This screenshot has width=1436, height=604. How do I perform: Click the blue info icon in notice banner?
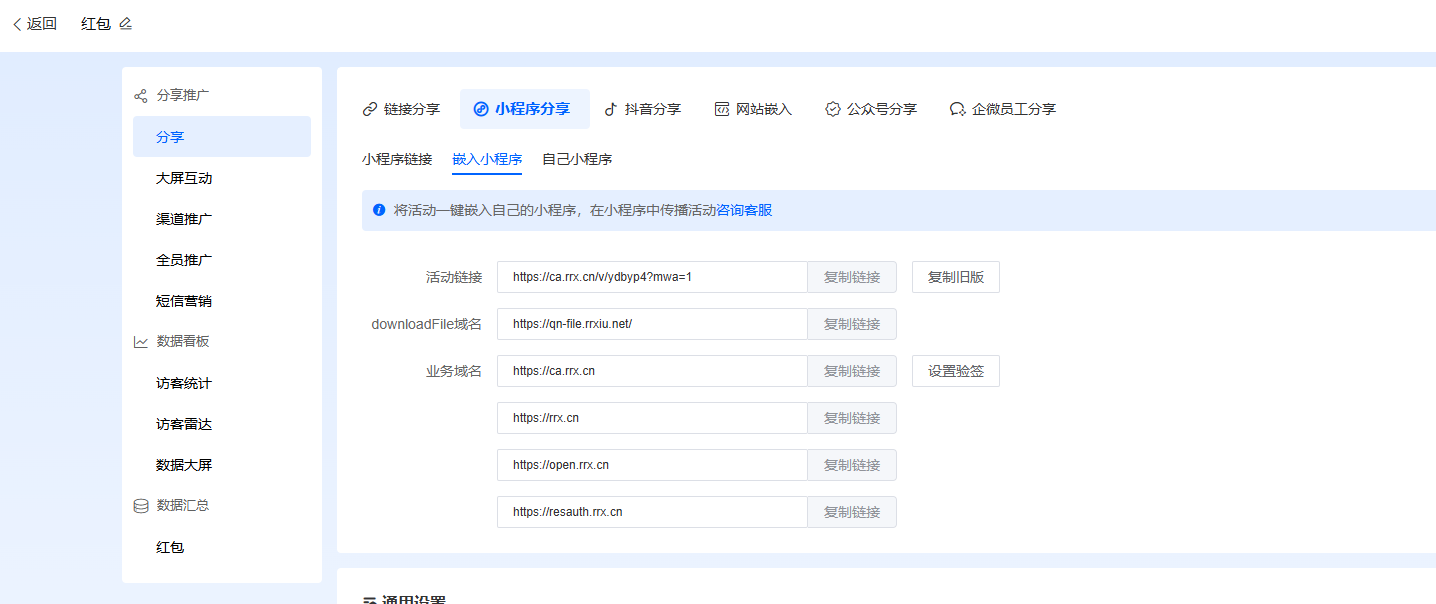(x=379, y=210)
